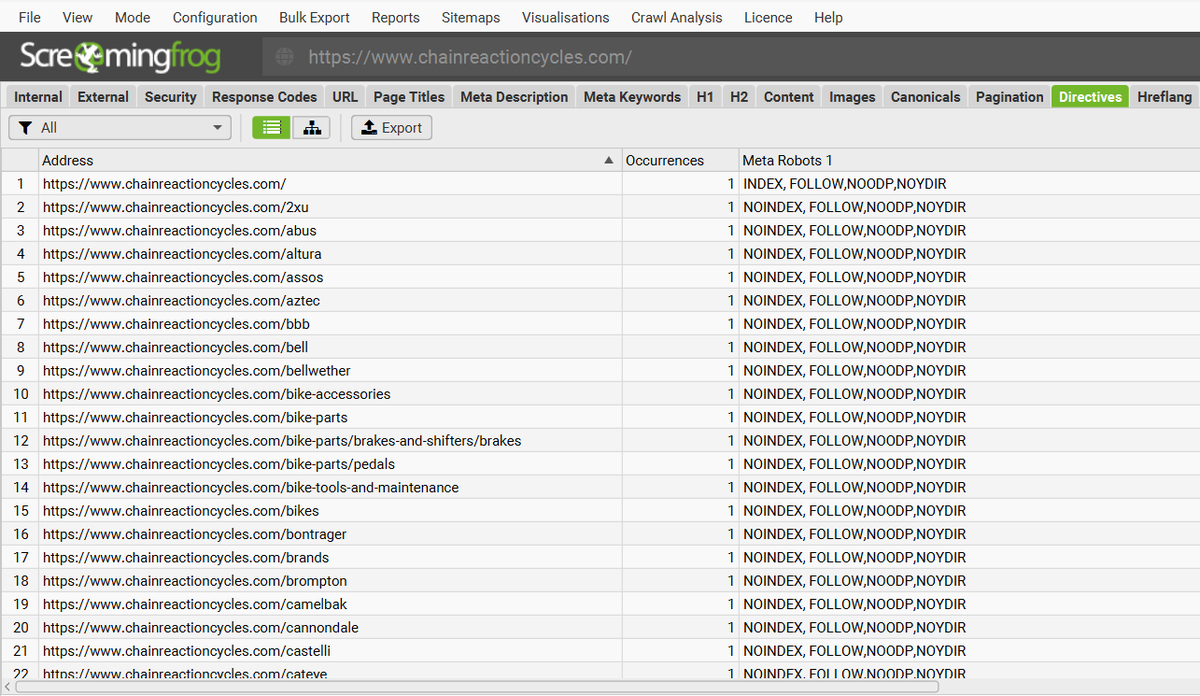Open the All filter dropdown

click(x=120, y=128)
